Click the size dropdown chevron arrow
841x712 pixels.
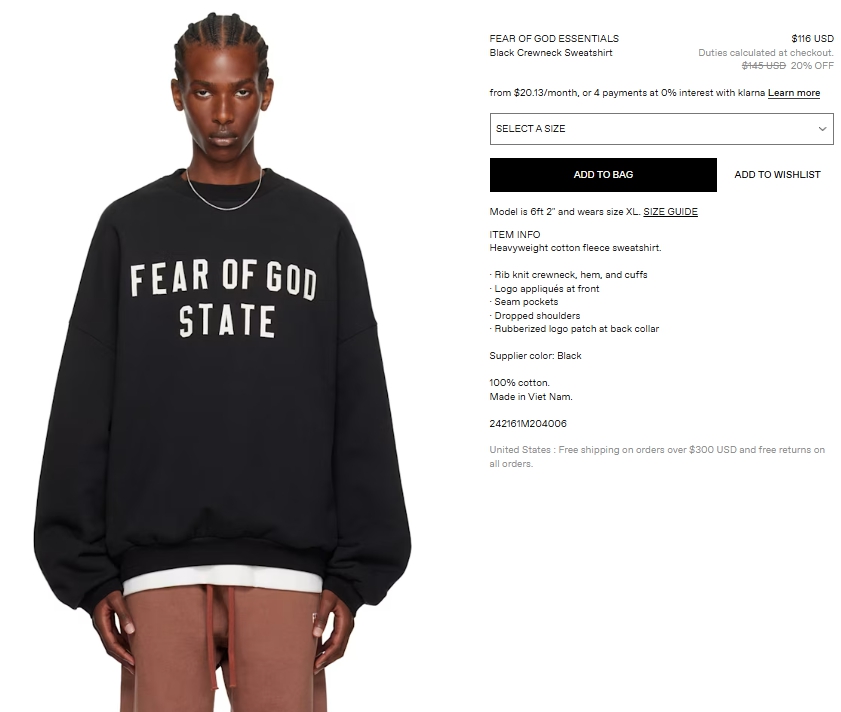tap(822, 129)
